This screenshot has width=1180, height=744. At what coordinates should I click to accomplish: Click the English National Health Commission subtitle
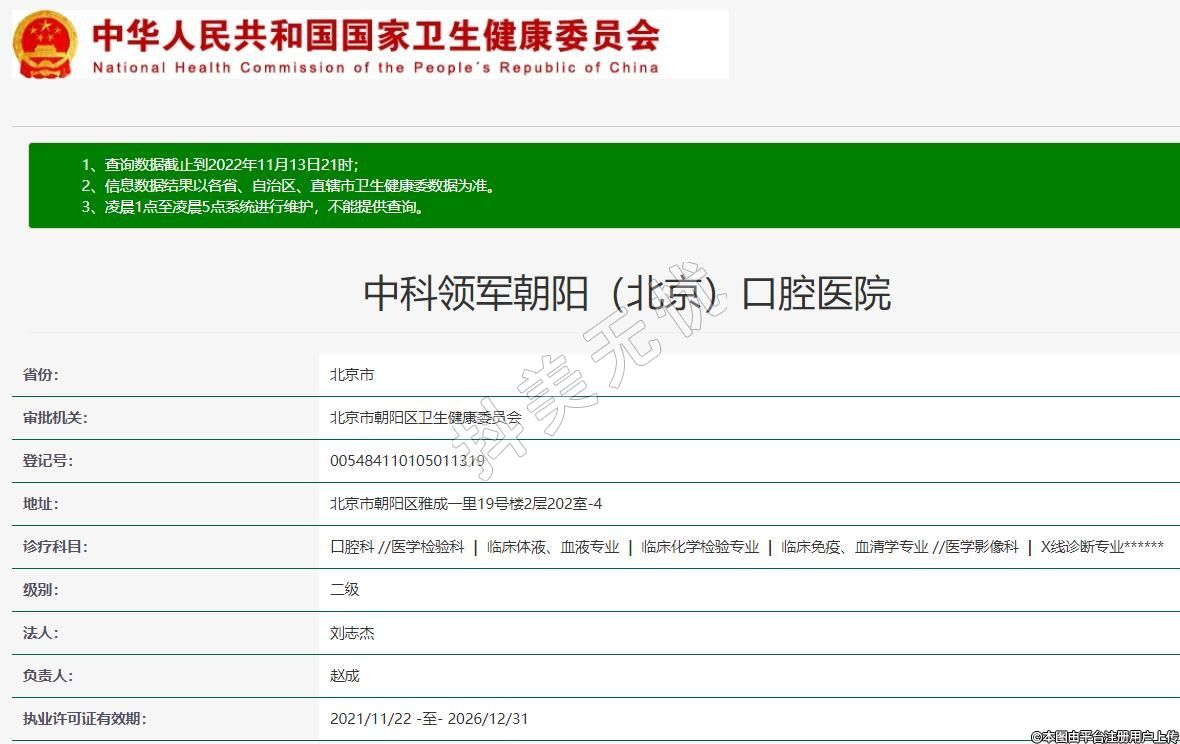point(375,68)
